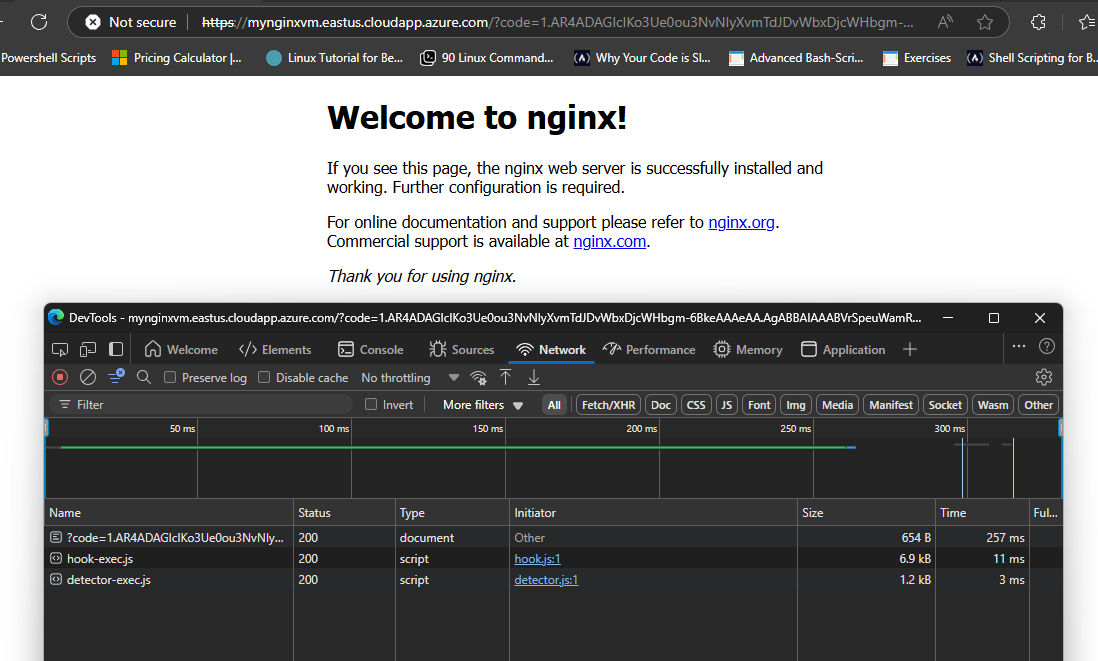Toggle the Wasm type filter
The image size is (1098, 661).
993,405
